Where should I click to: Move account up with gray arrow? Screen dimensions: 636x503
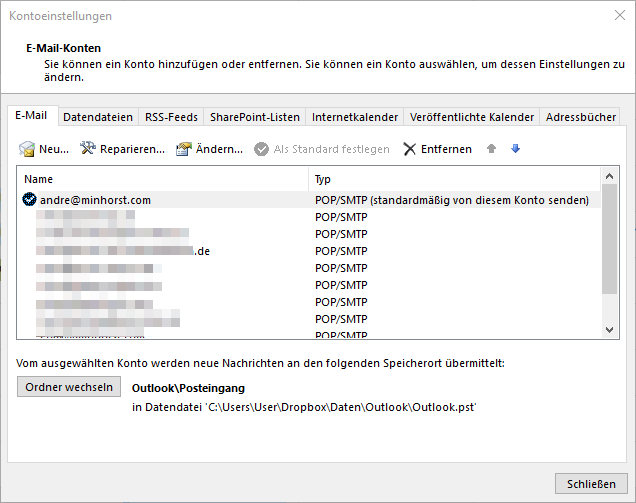coord(491,148)
